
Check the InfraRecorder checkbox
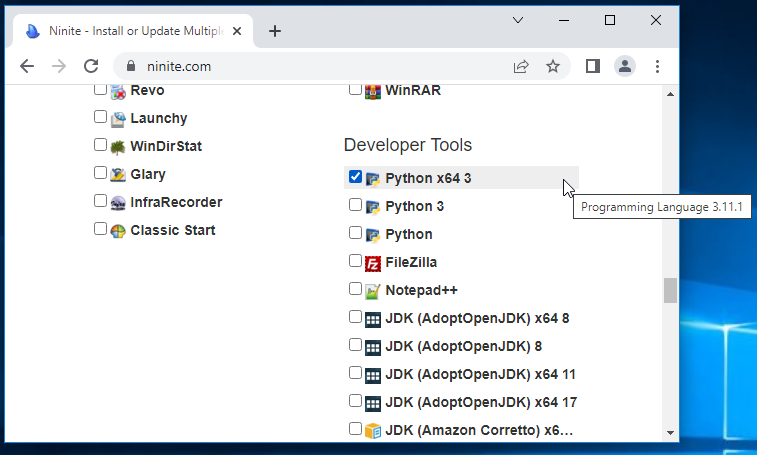[x=100, y=201]
